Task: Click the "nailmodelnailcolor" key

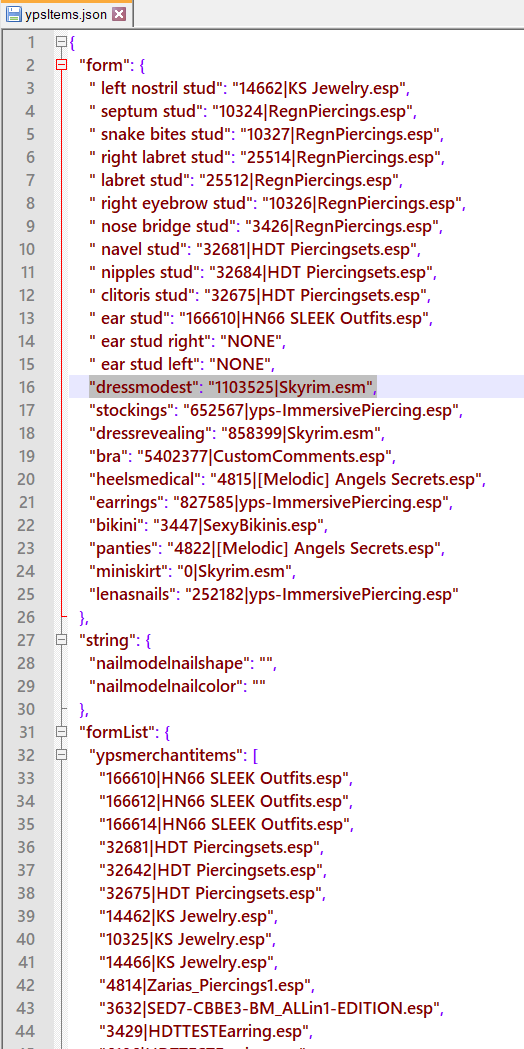Action: (x=167, y=686)
